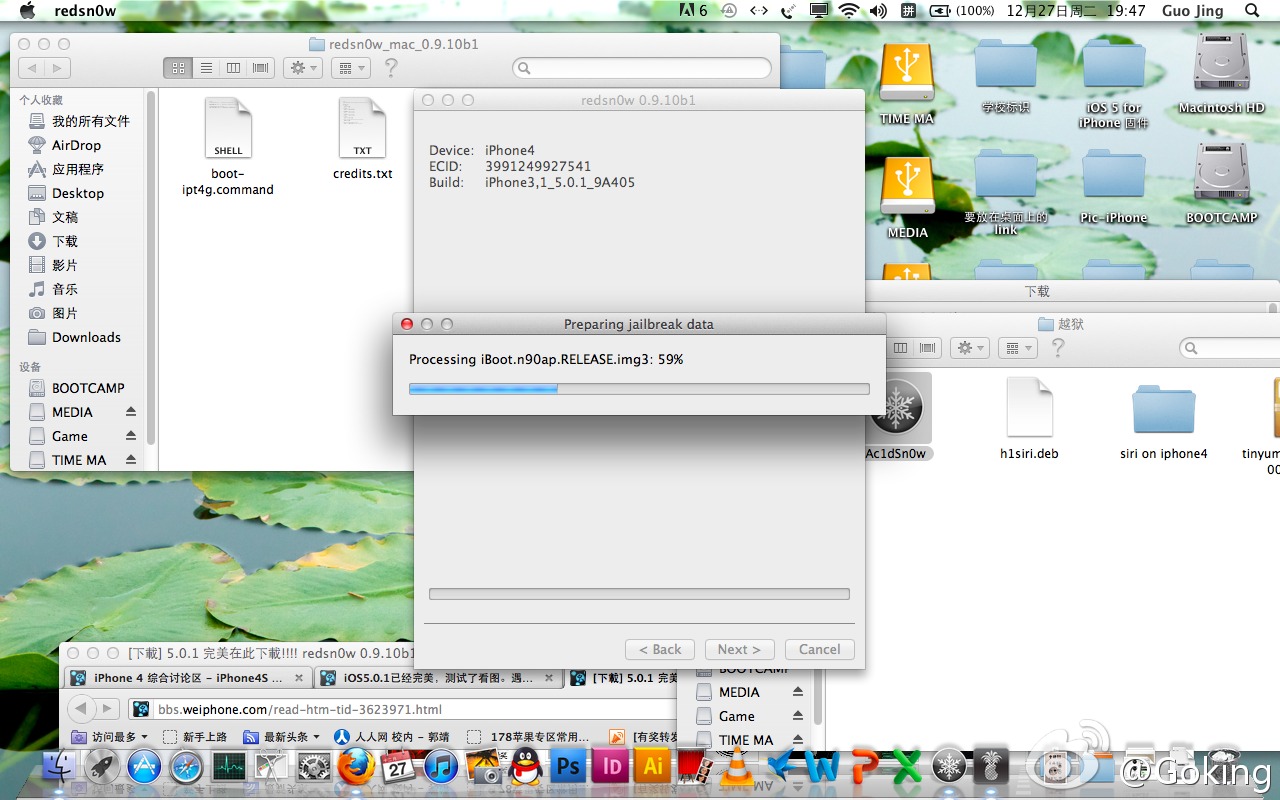Open the iOS 5 for iPhone folder
The width and height of the screenshot is (1280, 800).
[x=1113, y=66]
